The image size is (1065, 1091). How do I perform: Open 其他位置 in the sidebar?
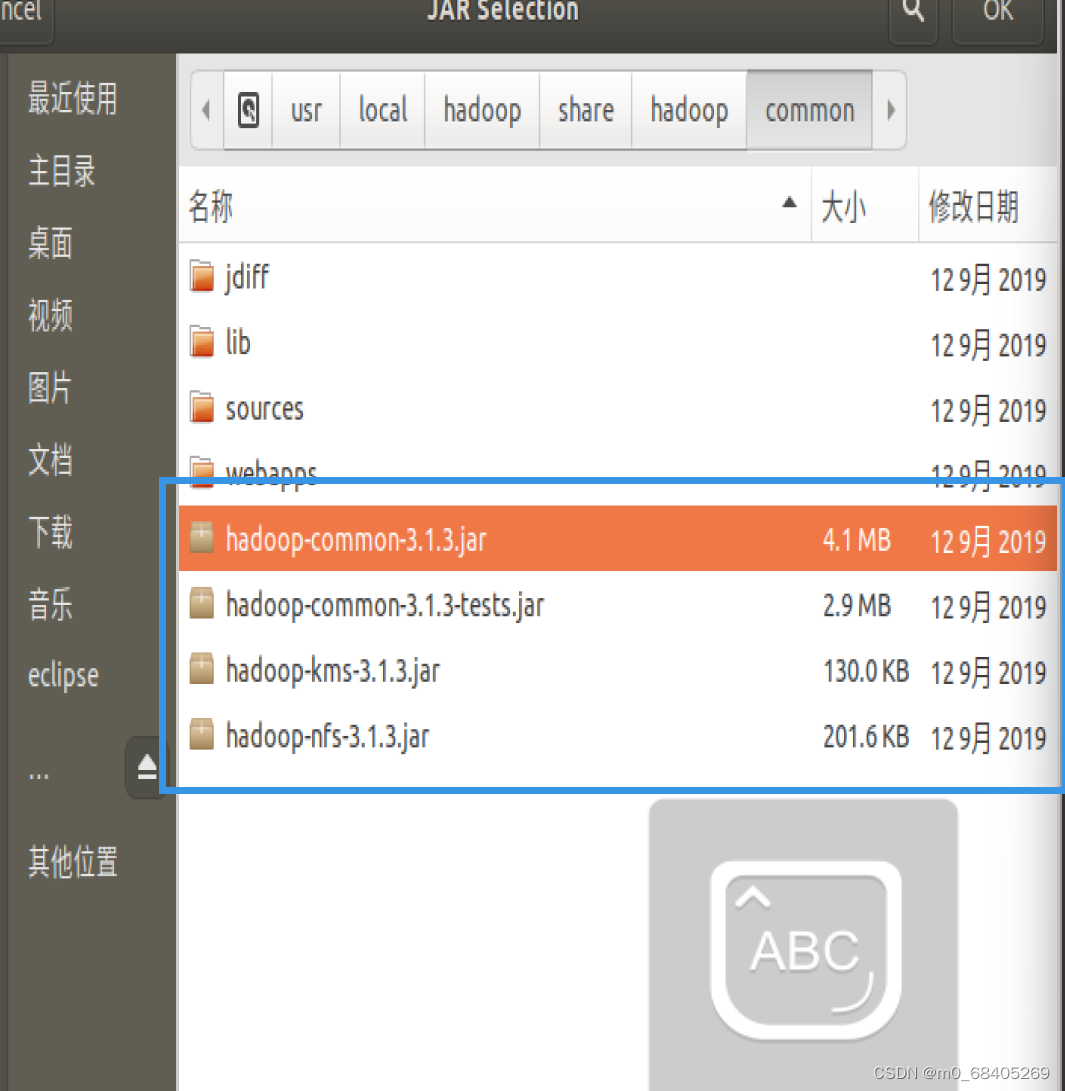pos(72,863)
